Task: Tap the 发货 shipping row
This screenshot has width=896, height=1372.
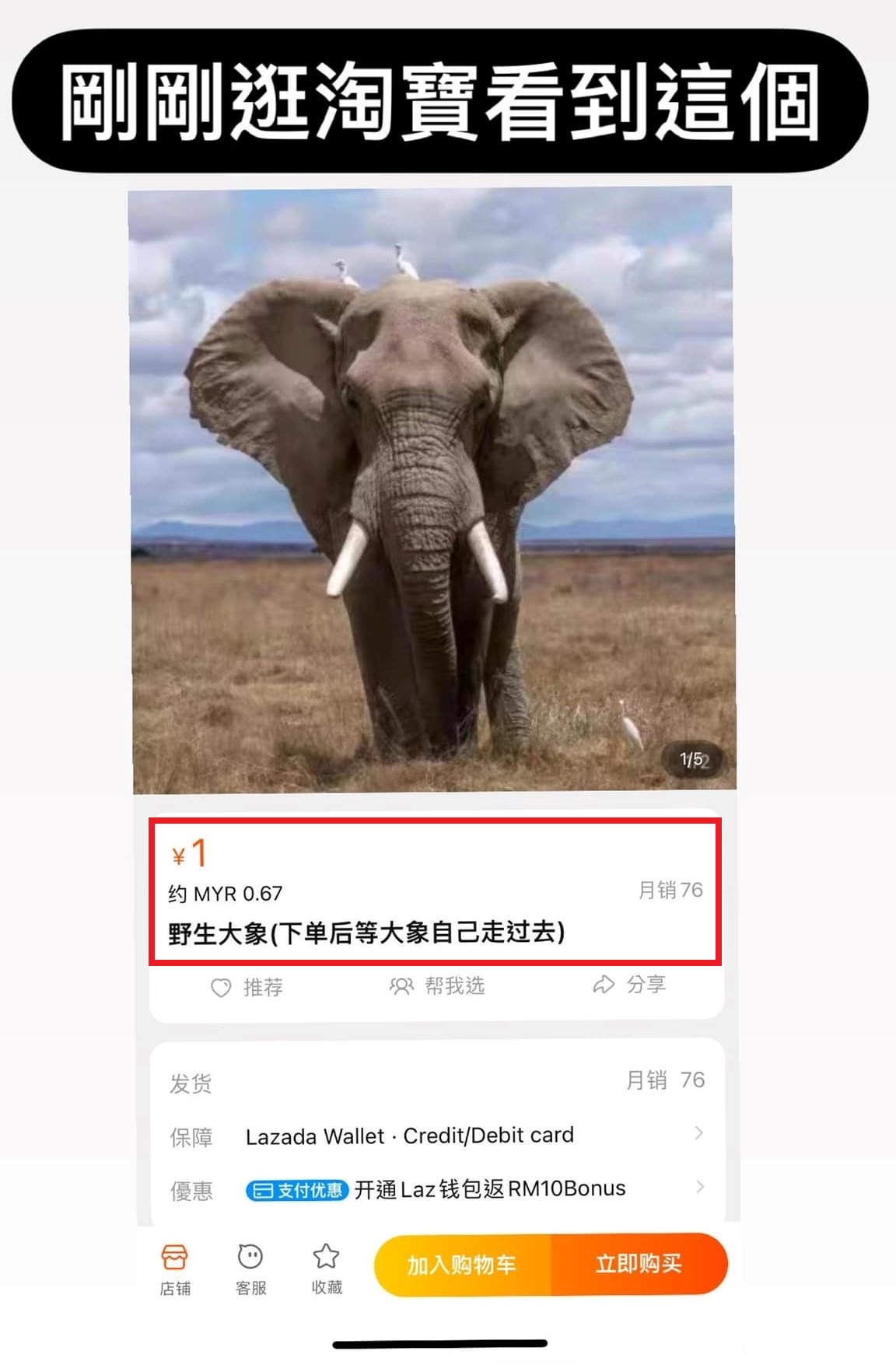Action: coord(437,1082)
